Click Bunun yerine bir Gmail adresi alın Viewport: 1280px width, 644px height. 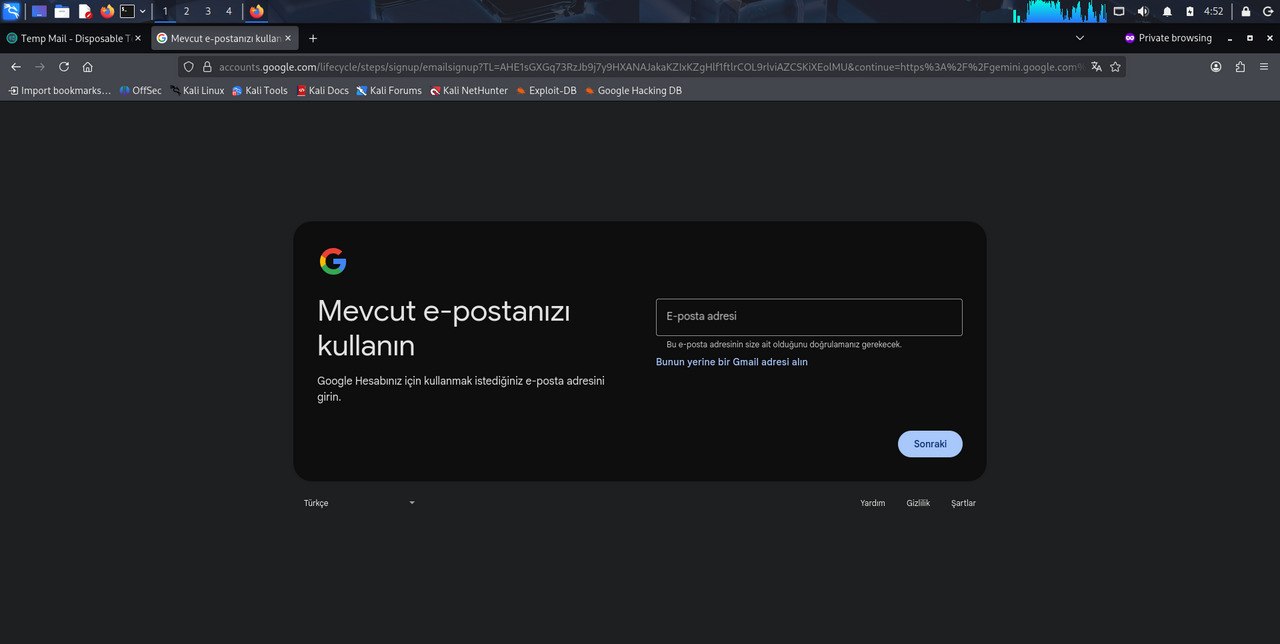[x=732, y=362]
